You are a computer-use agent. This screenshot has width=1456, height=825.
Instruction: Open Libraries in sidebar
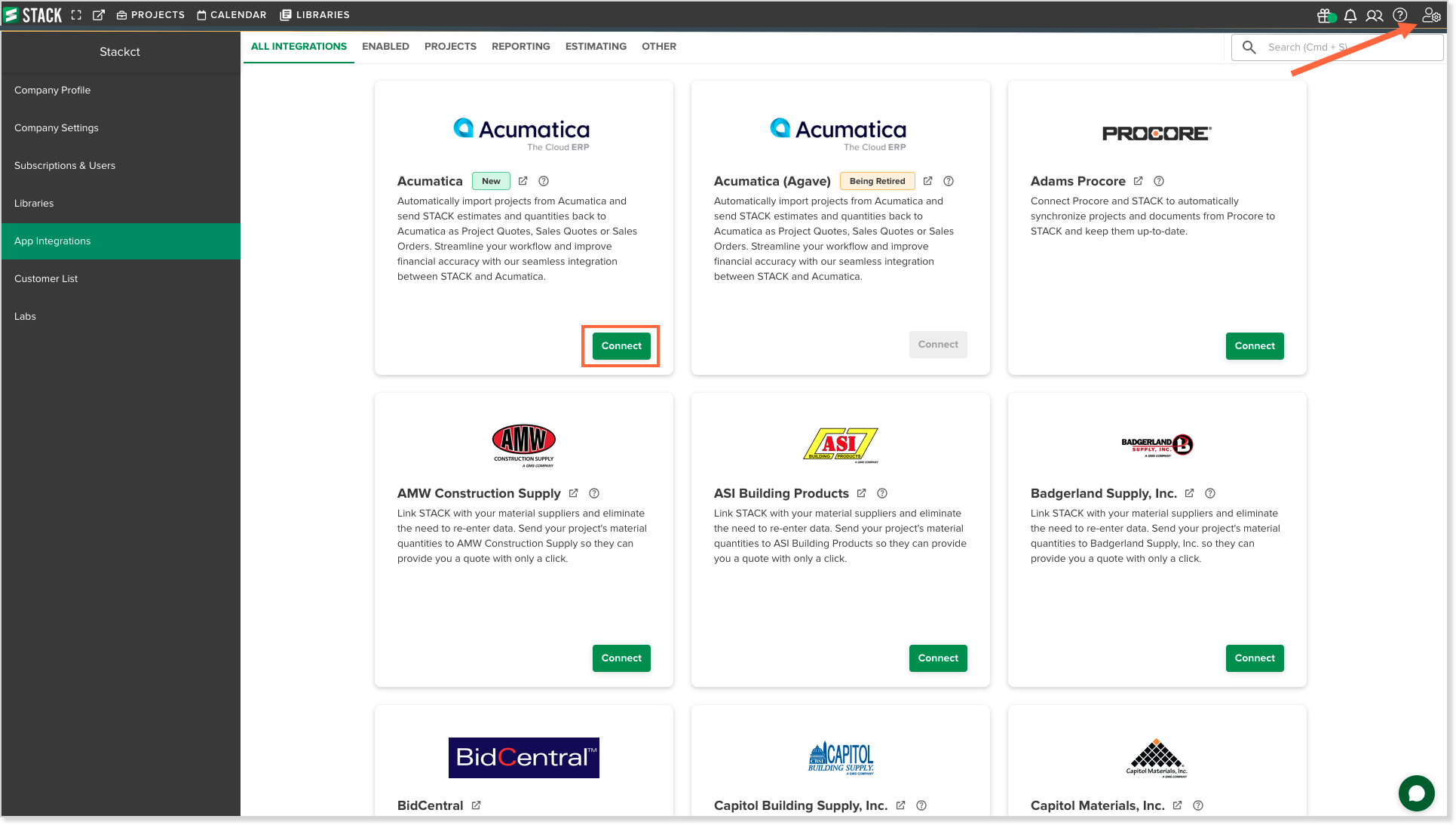tap(121, 204)
